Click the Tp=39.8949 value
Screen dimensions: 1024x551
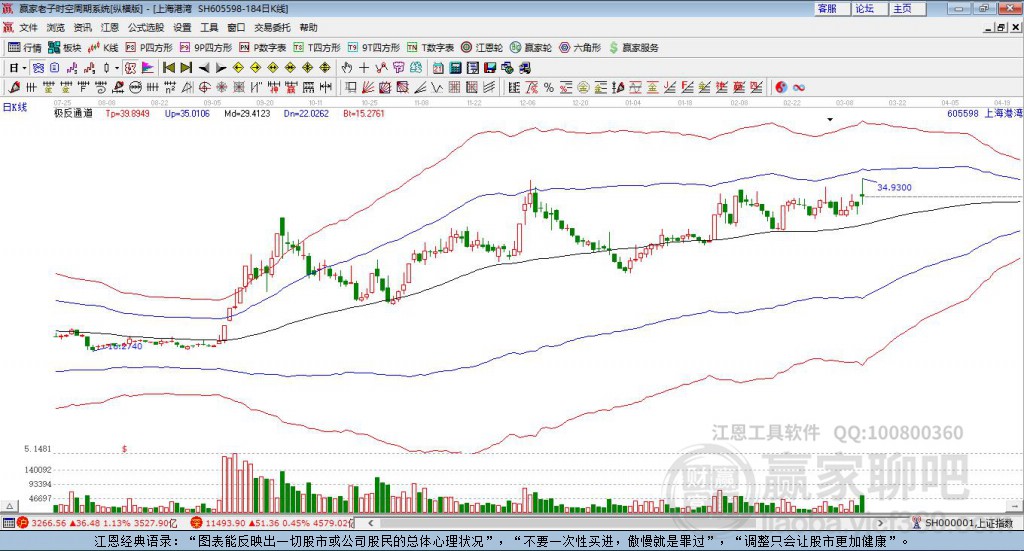(127, 114)
